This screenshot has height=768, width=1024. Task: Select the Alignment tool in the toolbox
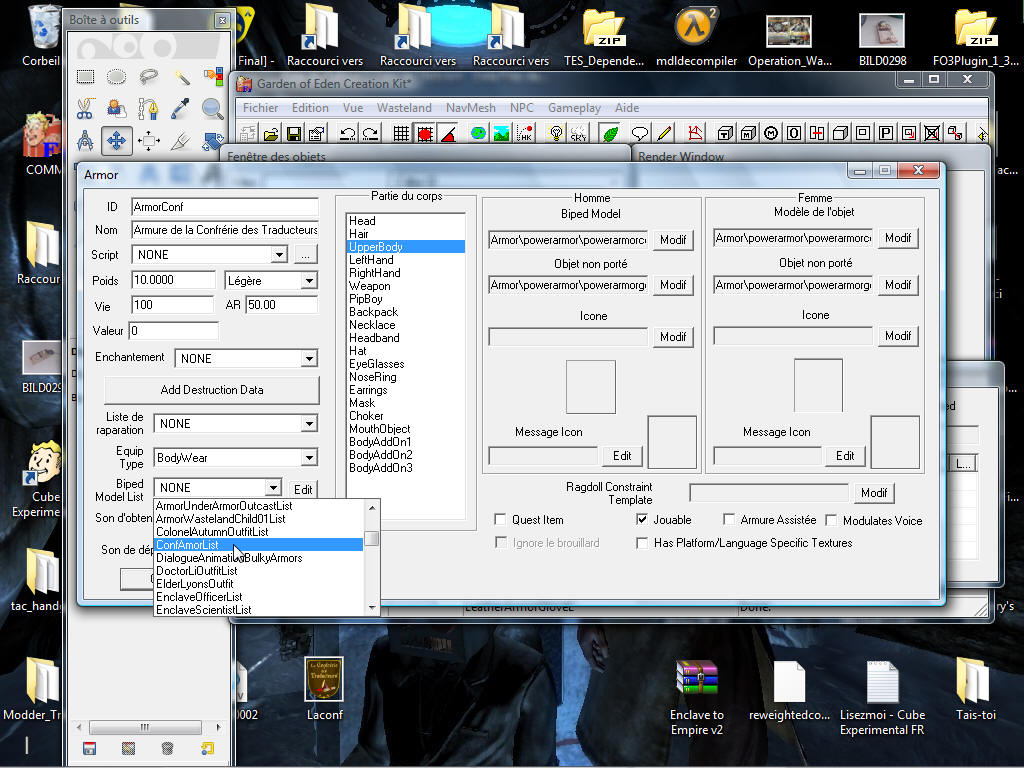click(149, 140)
